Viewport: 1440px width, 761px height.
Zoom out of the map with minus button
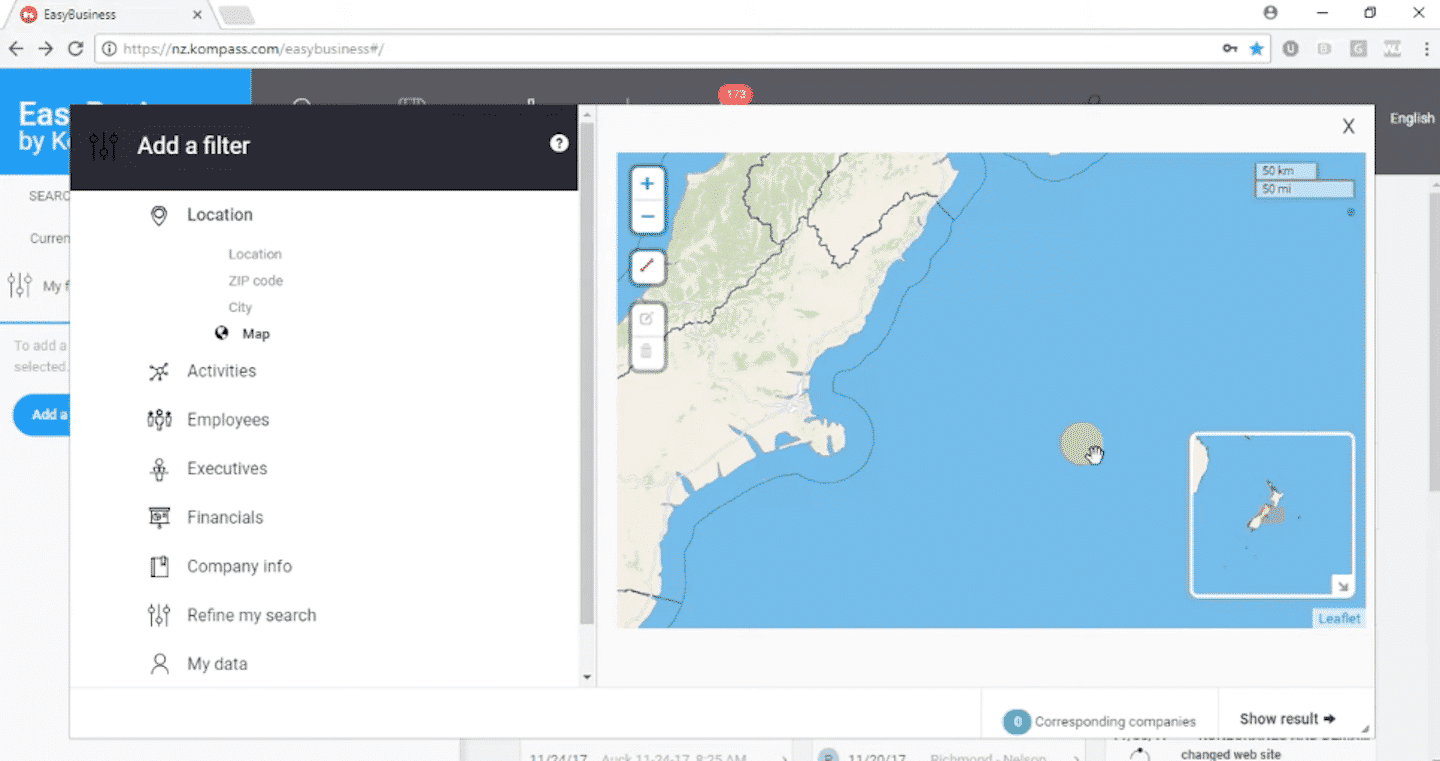pyautogui.click(x=647, y=216)
